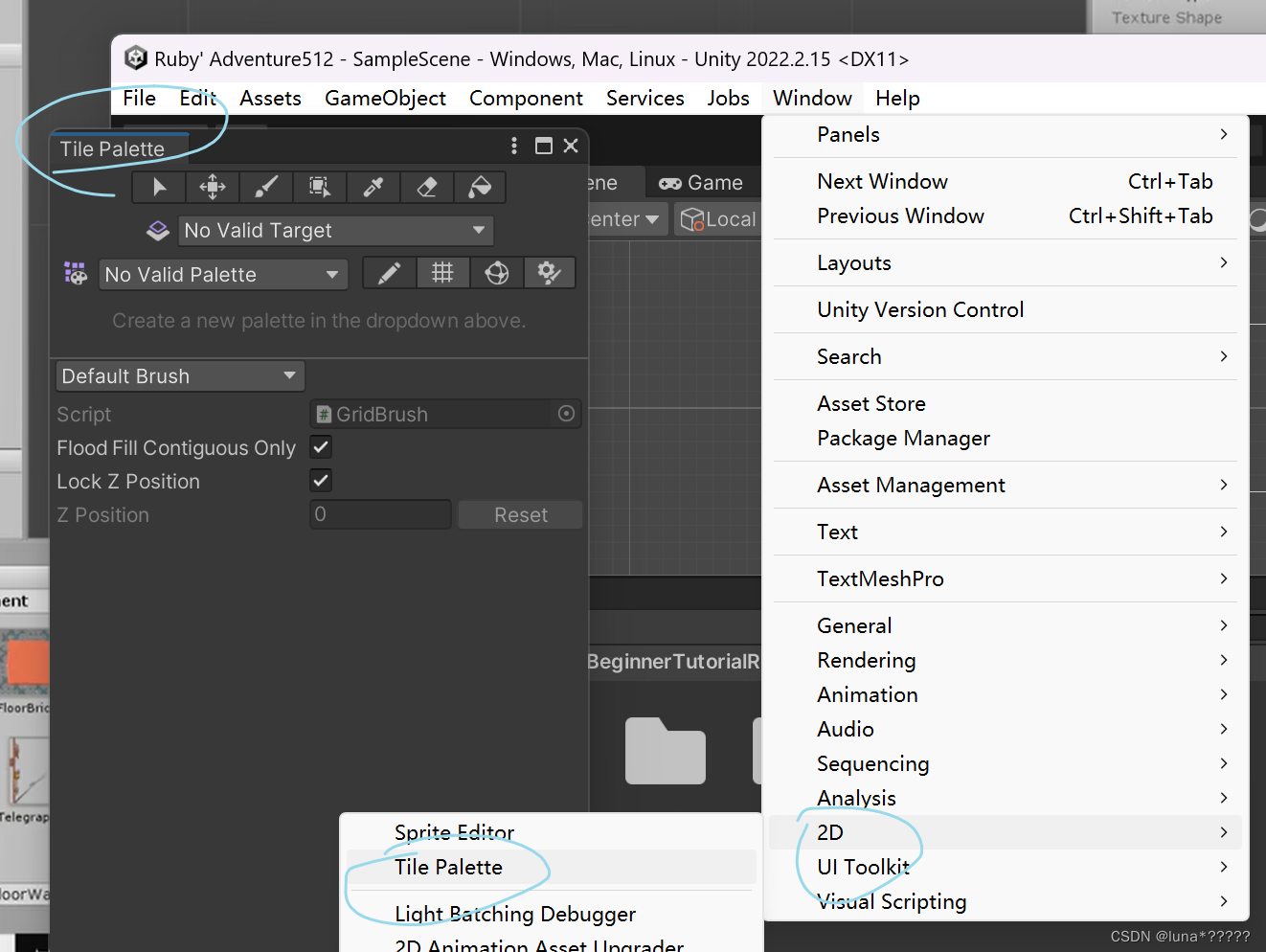Expand the General submenu
This screenshot has height=952, width=1266.
(x=1006, y=625)
